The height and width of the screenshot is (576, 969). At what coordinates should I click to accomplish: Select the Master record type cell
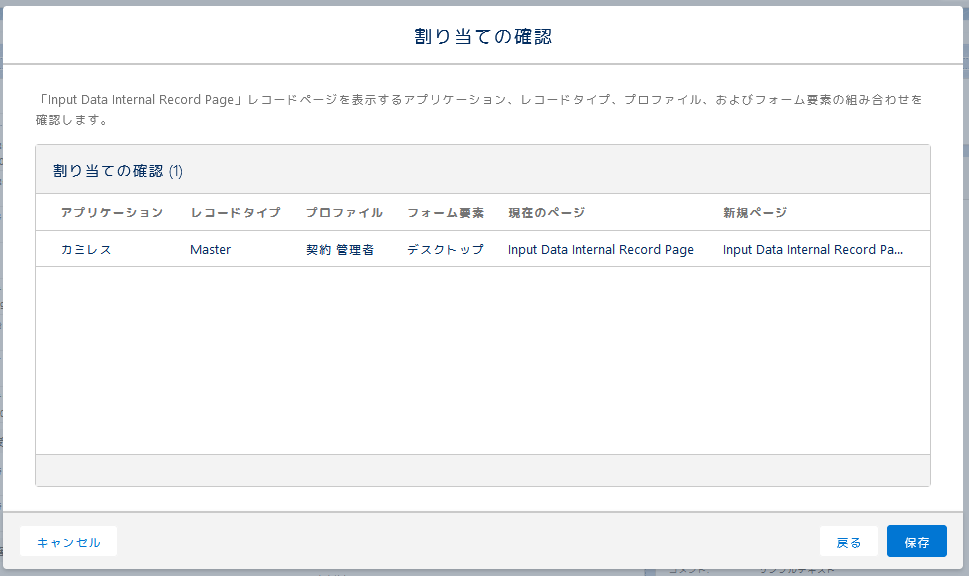pyautogui.click(x=210, y=250)
